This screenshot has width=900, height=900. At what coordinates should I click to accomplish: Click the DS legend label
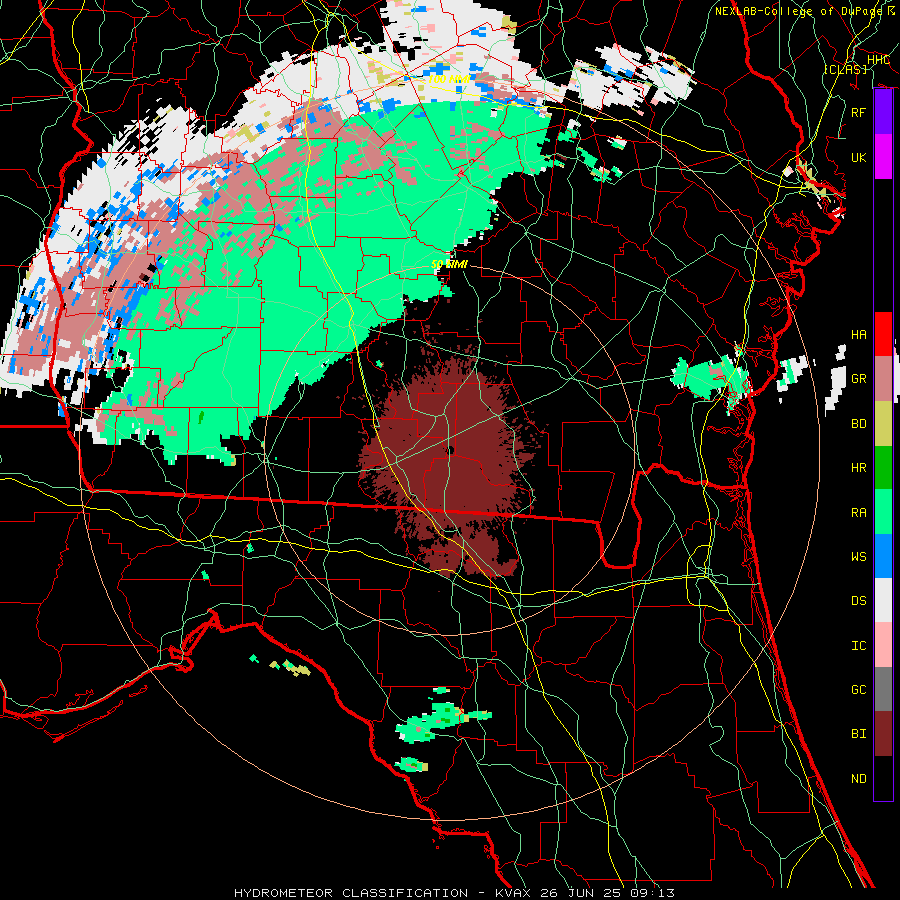(858, 601)
